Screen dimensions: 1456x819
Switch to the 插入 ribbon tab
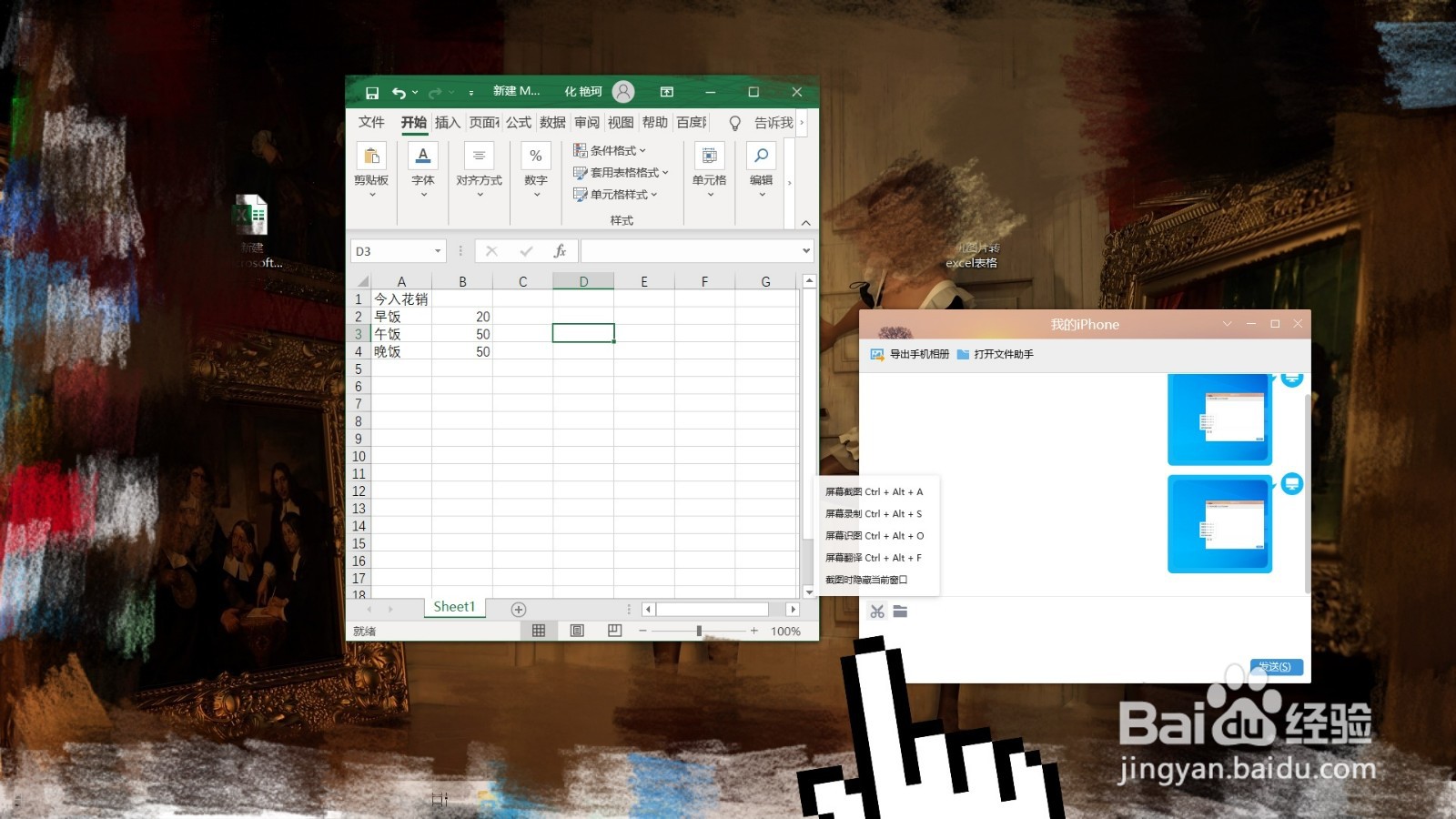point(448,122)
